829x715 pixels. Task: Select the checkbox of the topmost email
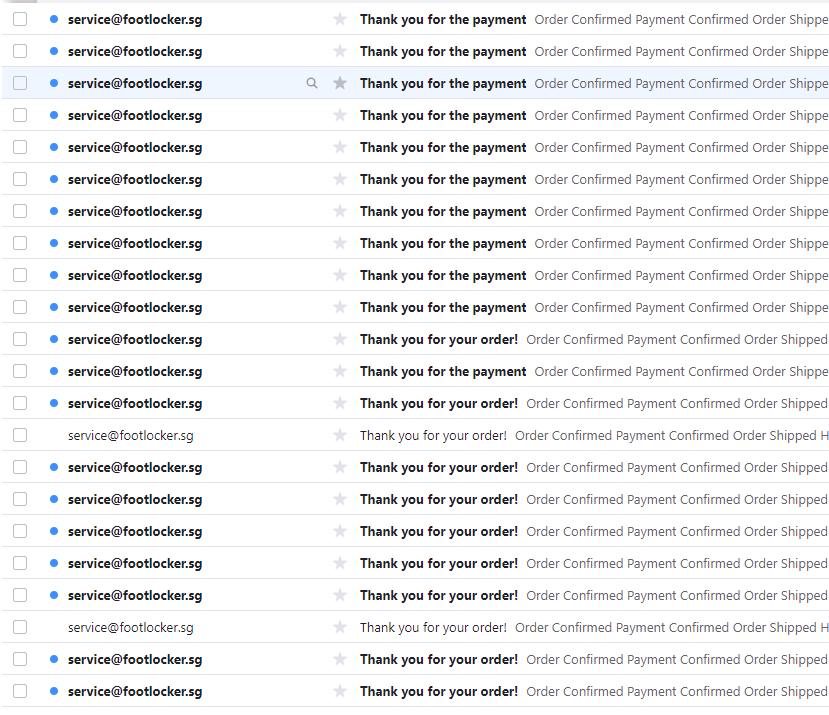[x=20, y=19]
